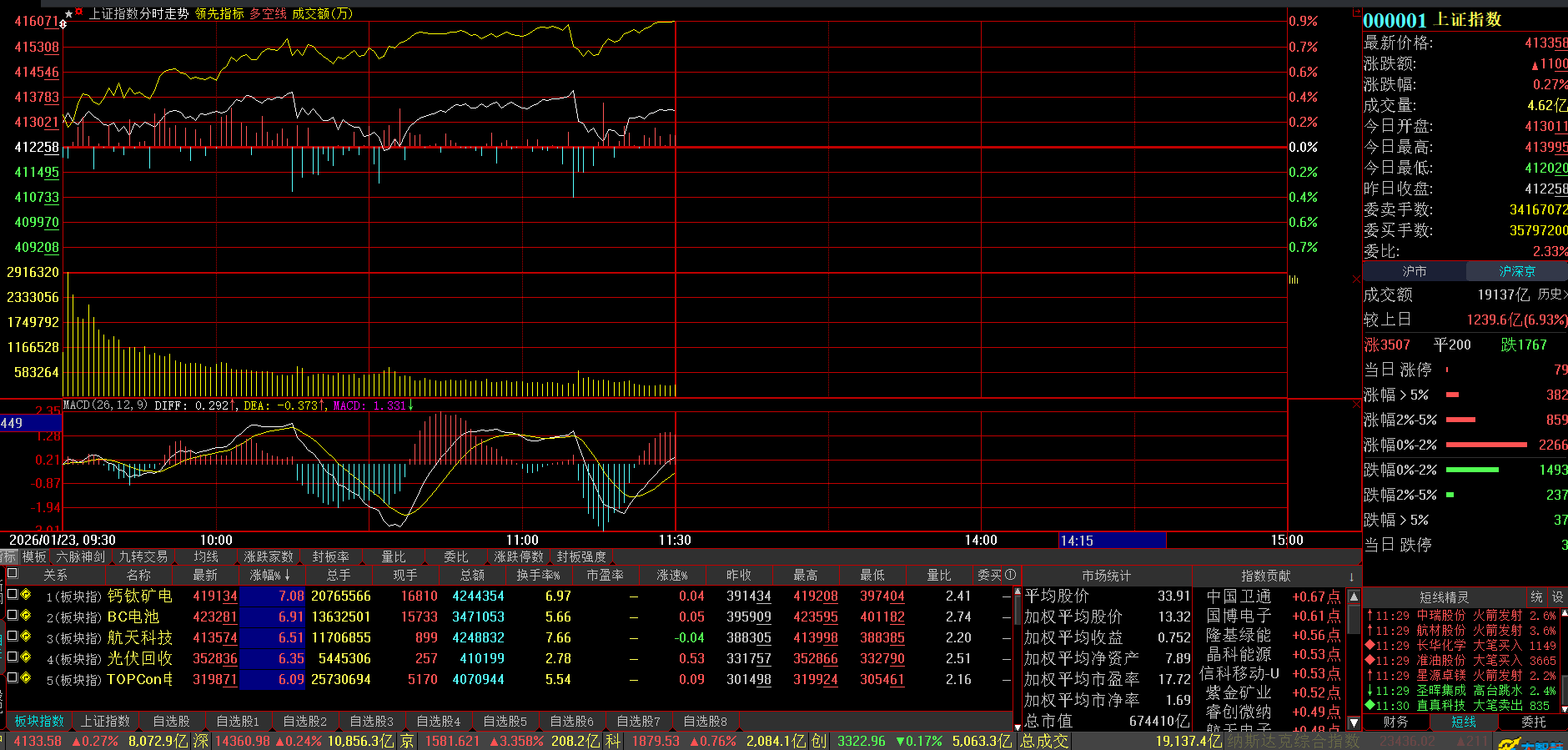This screenshot has height=750, width=1568.
Task: Select the 封板强度 indicator tab
Action: point(581,556)
